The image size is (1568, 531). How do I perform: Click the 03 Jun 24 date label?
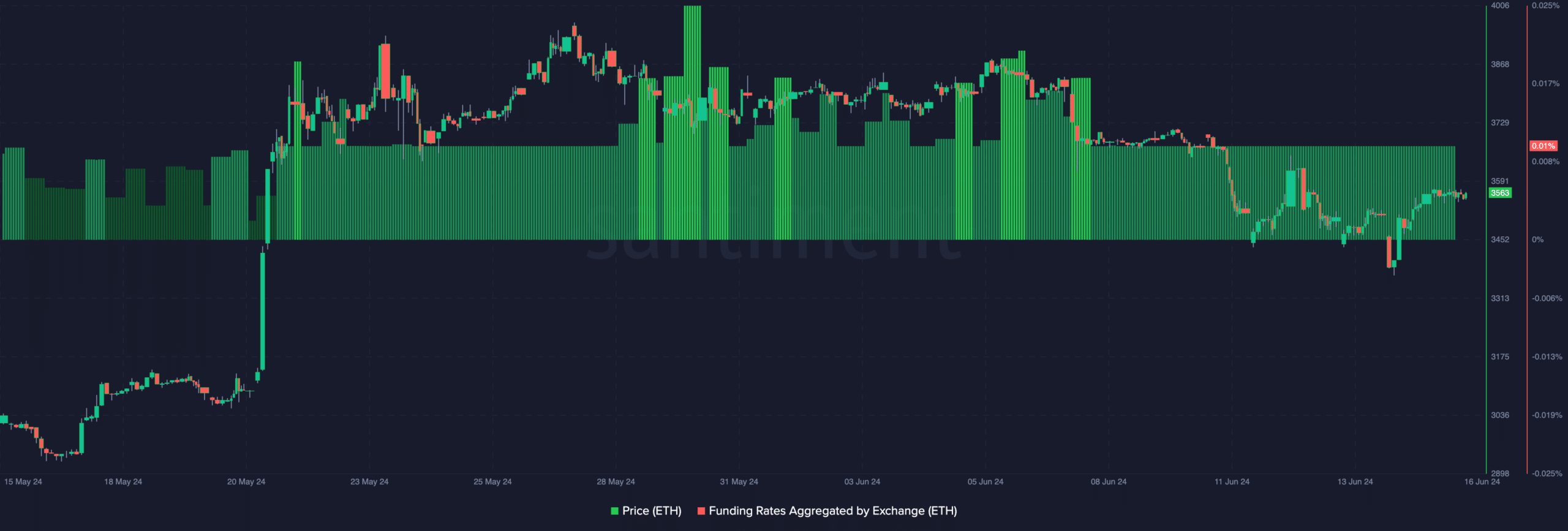pos(862,481)
